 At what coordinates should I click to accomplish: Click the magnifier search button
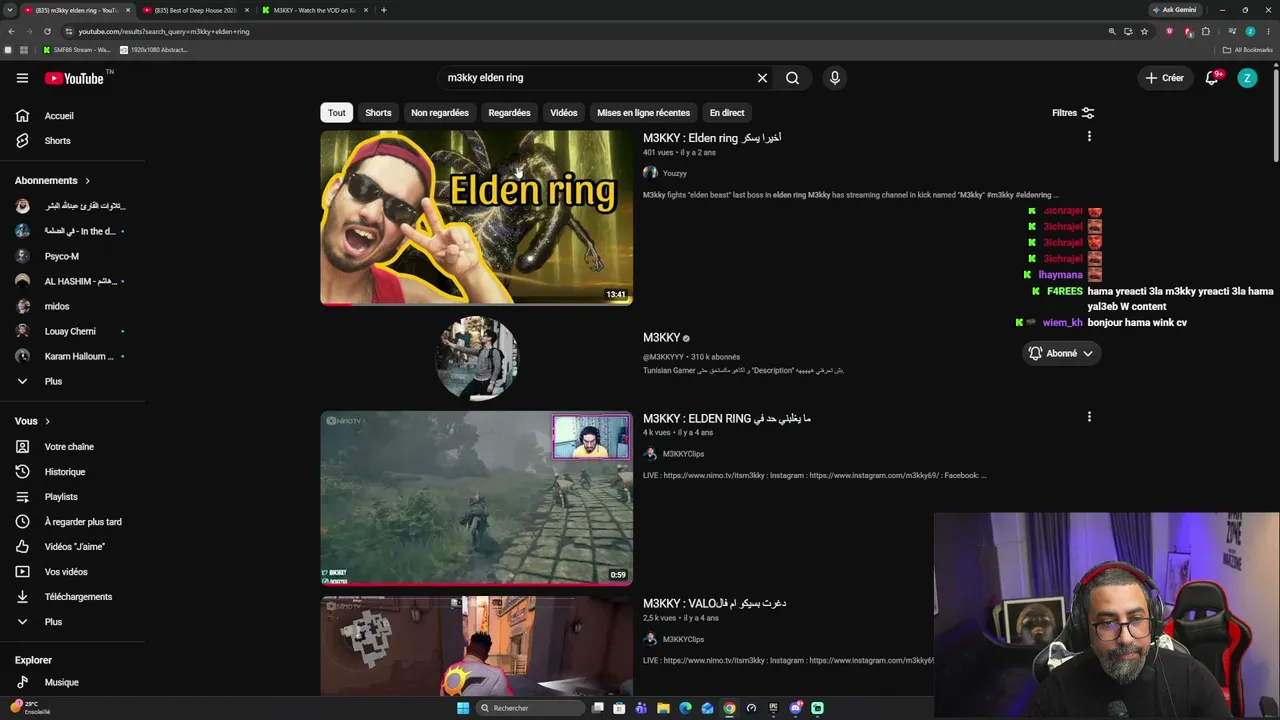click(x=792, y=78)
